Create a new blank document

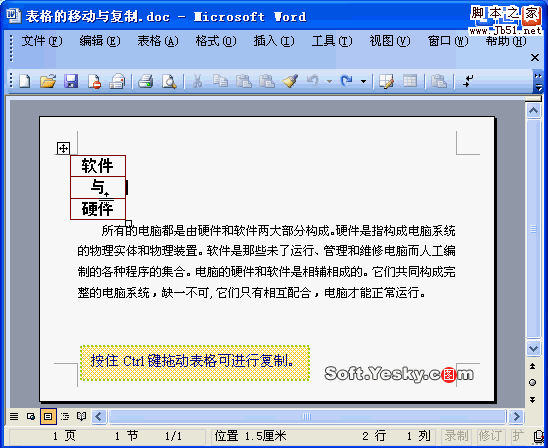[25, 81]
